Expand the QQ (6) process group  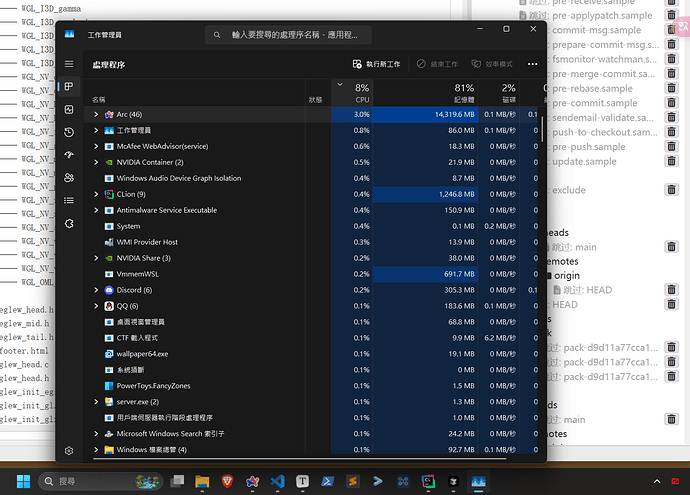[96, 306]
